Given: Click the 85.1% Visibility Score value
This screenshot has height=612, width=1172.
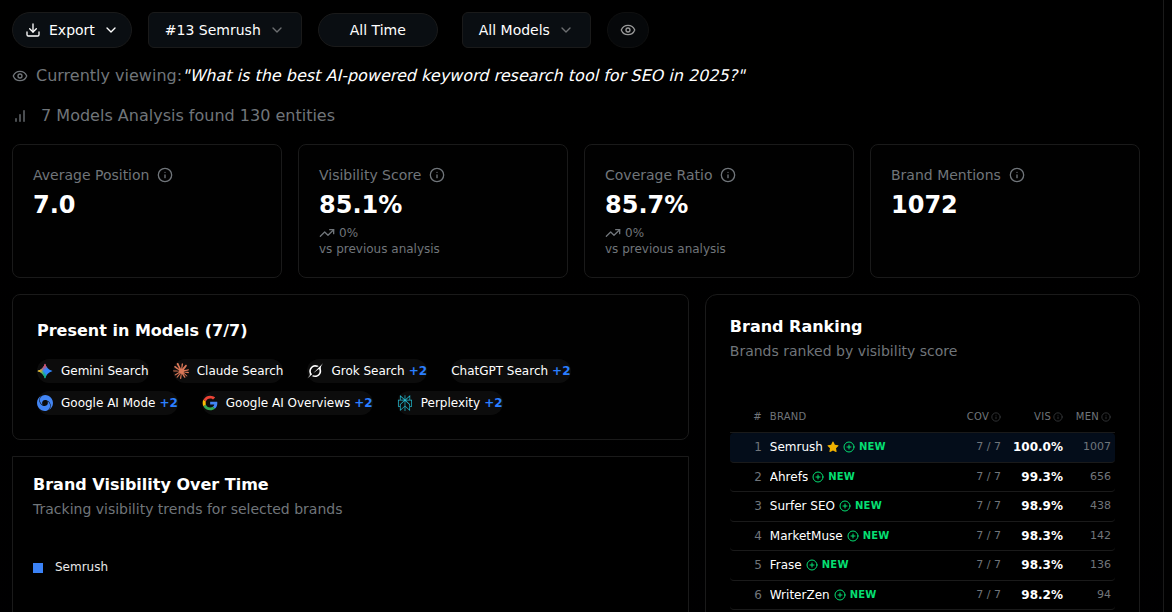Looking at the screenshot, I should tap(361, 205).
